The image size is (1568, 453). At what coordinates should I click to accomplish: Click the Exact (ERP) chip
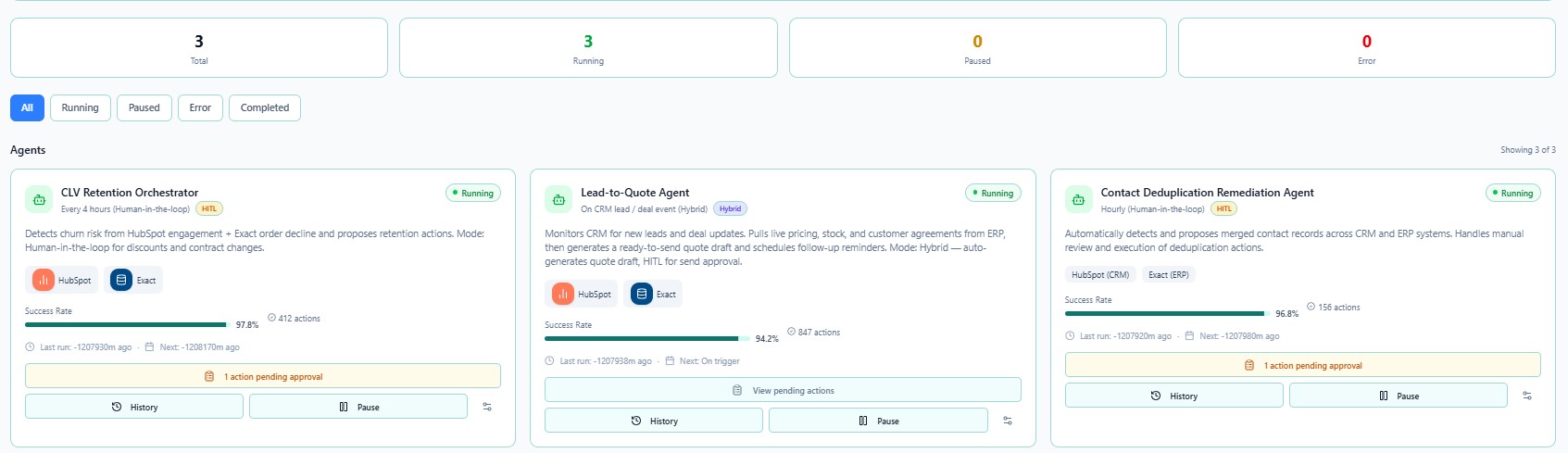[x=1169, y=274]
